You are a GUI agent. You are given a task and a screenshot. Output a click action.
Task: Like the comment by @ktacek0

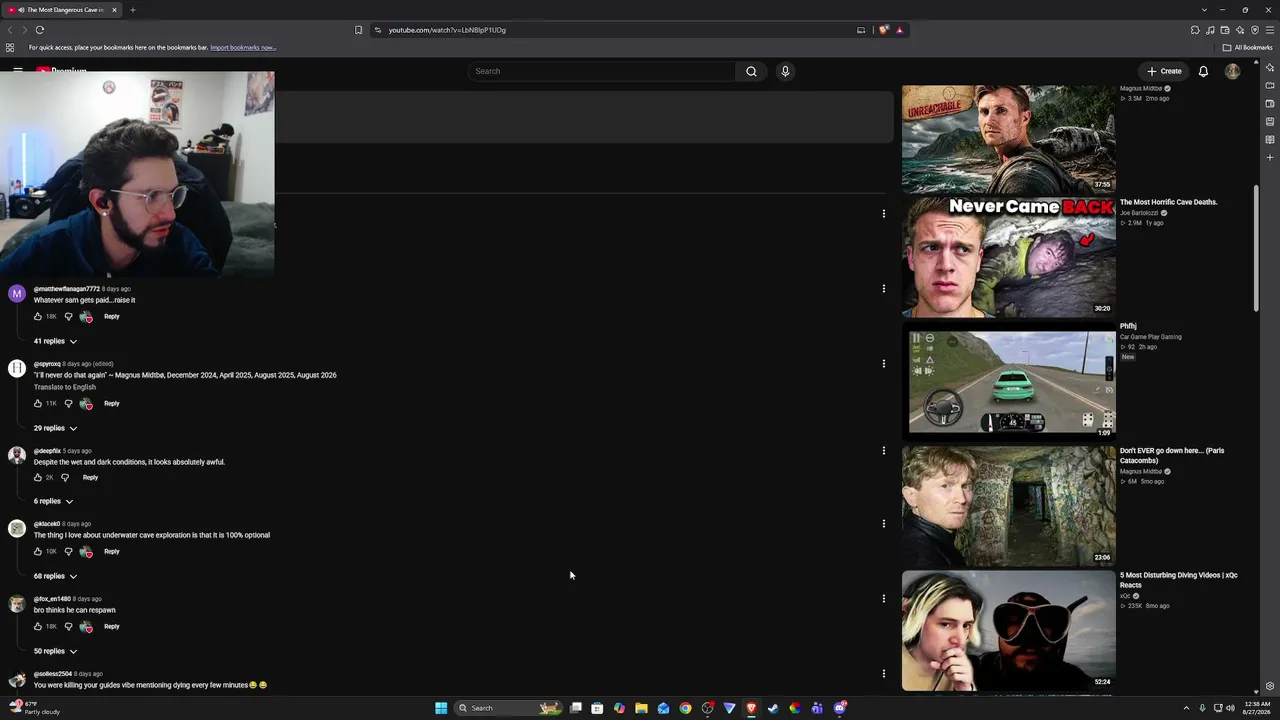38,552
